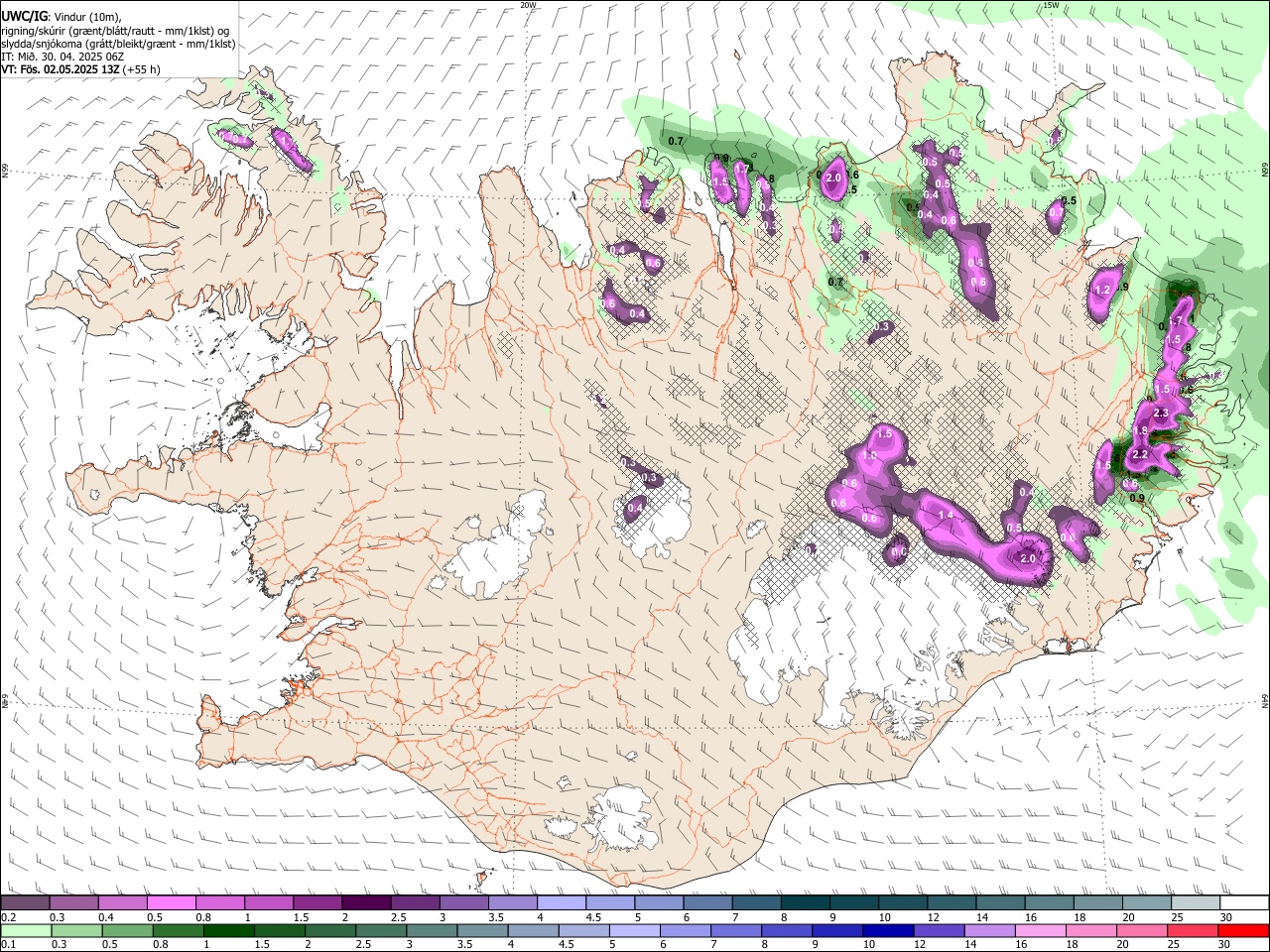1270x952 pixels.
Task: Click the palest green swatch starting the lower legend row
Action: tap(26, 930)
